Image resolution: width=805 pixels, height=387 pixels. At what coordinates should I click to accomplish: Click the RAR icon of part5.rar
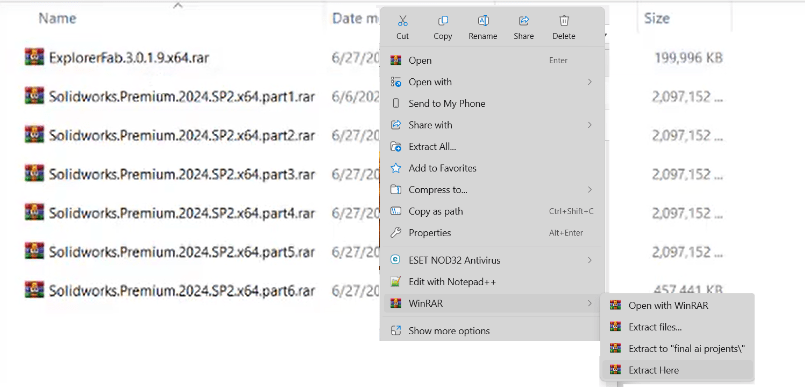pyautogui.click(x=34, y=251)
